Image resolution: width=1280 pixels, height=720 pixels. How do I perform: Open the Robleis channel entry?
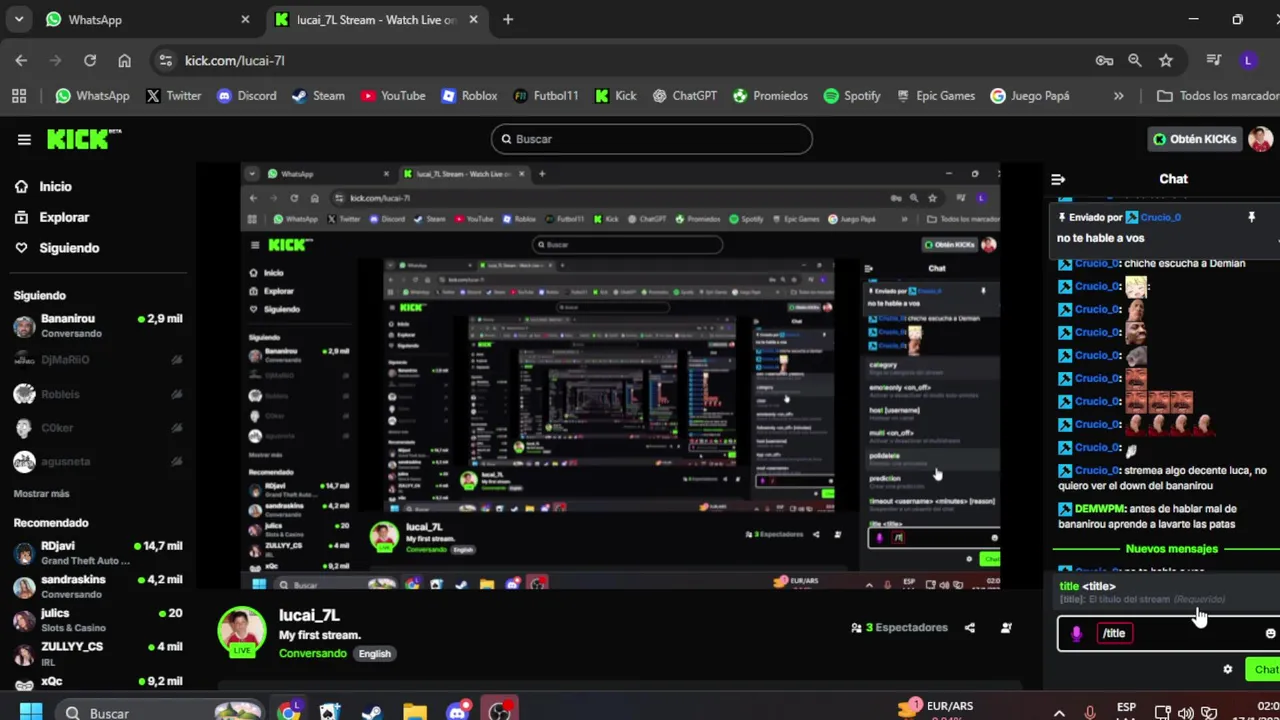tap(97, 394)
